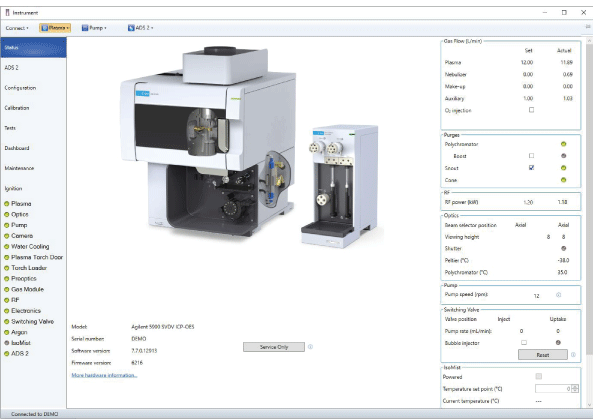Click the Service Only button

(x=274, y=347)
